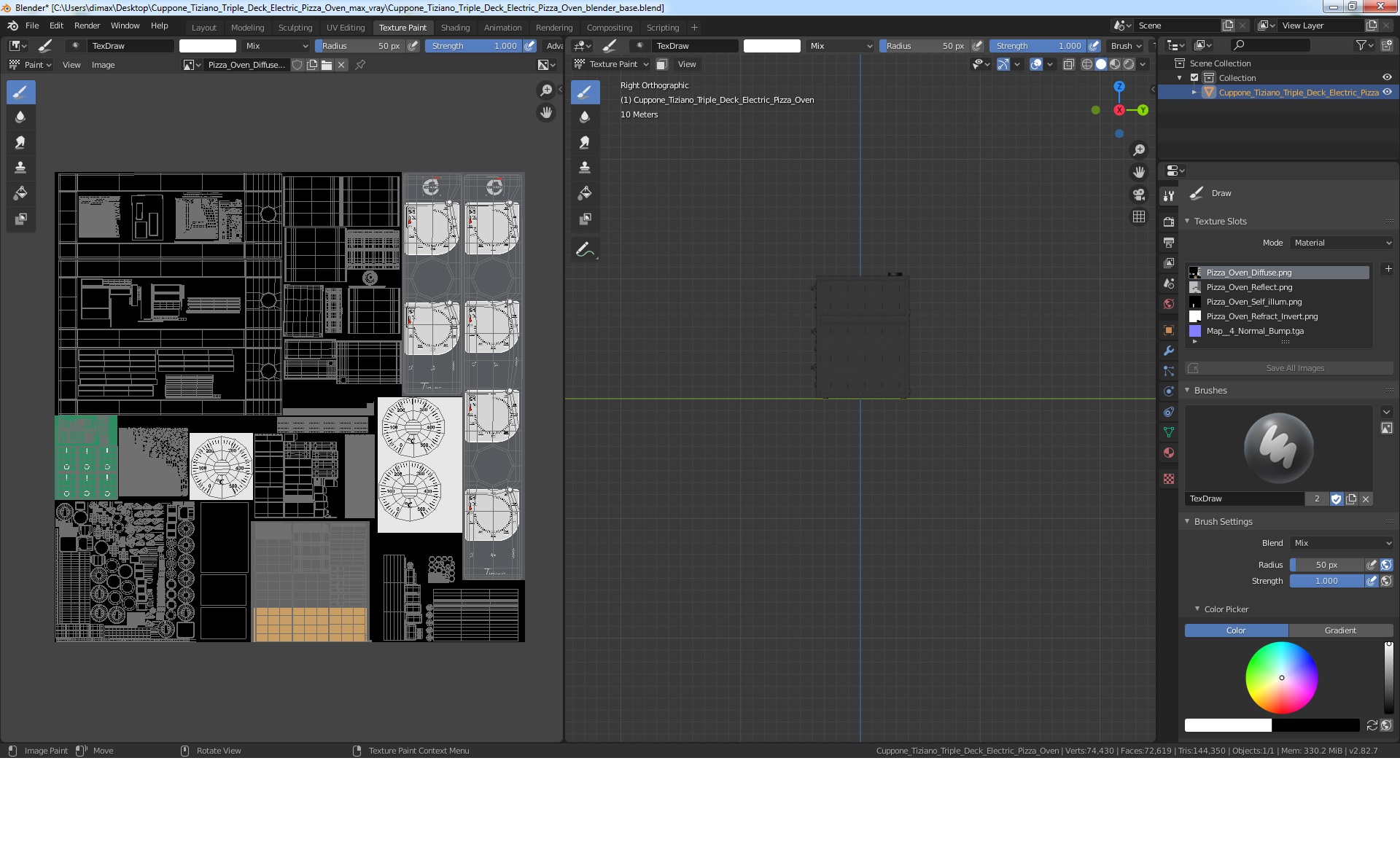Toggle camera view in 3D viewport

[1138, 195]
